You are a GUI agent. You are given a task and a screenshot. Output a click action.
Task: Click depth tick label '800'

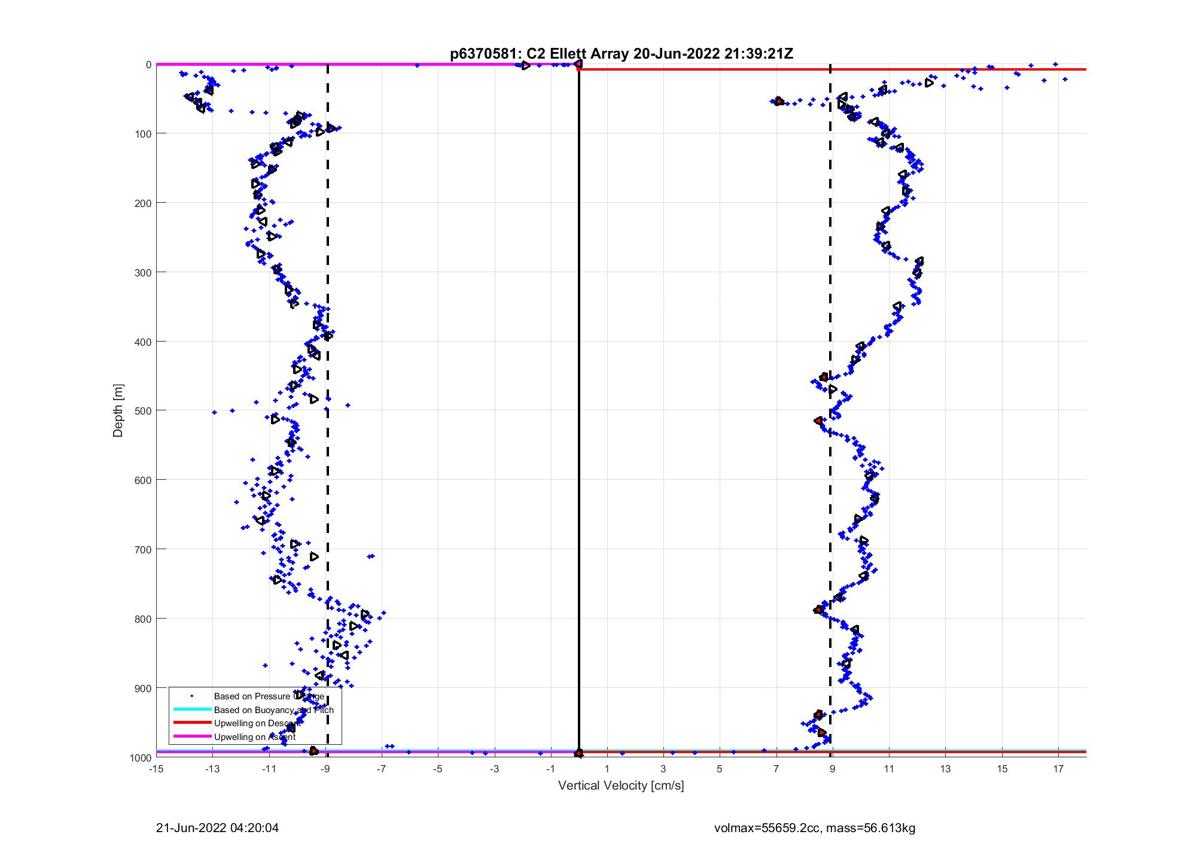pyautogui.click(x=142, y=619)
